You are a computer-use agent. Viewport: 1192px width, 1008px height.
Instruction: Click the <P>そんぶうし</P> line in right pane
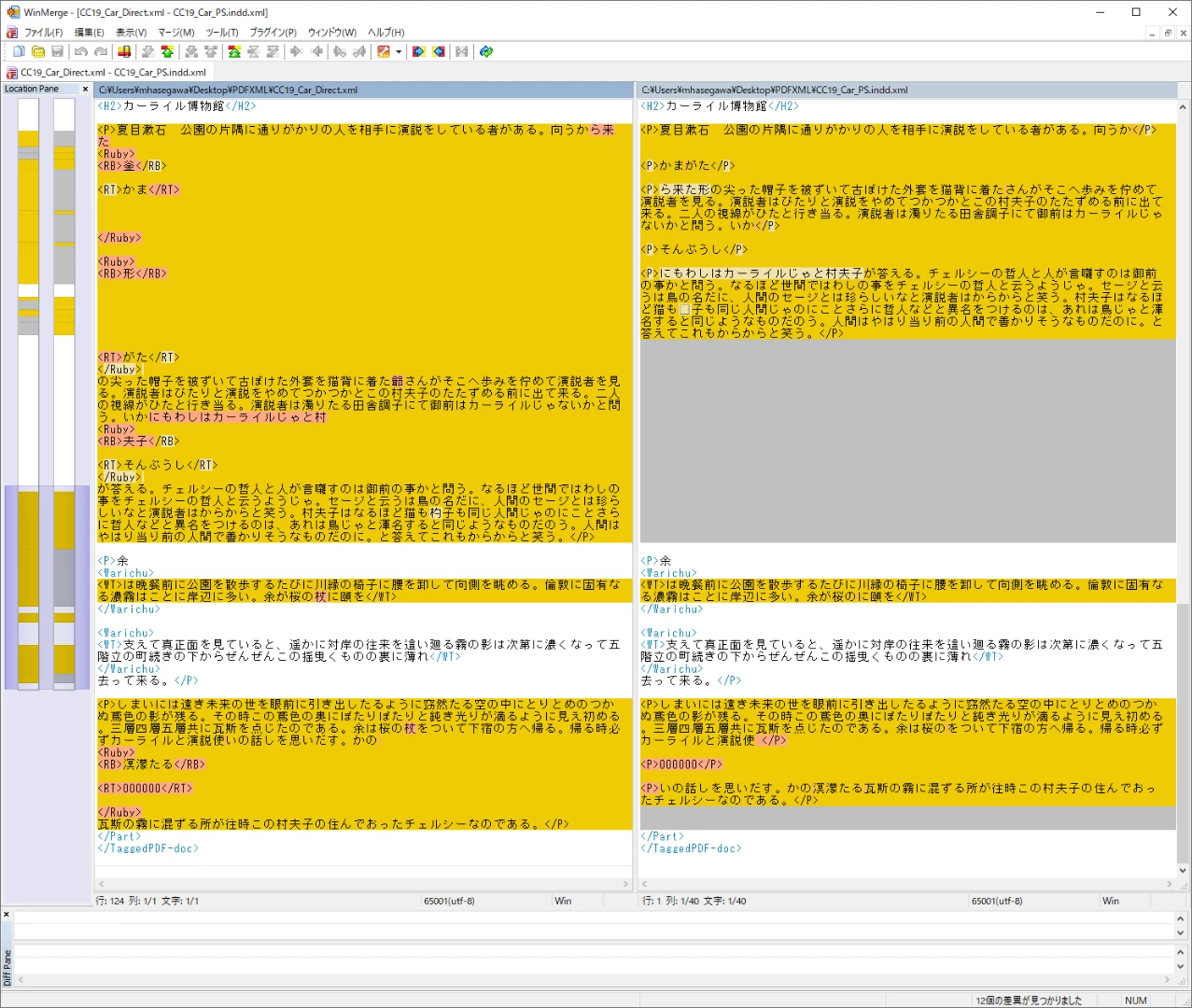[694, 250]
